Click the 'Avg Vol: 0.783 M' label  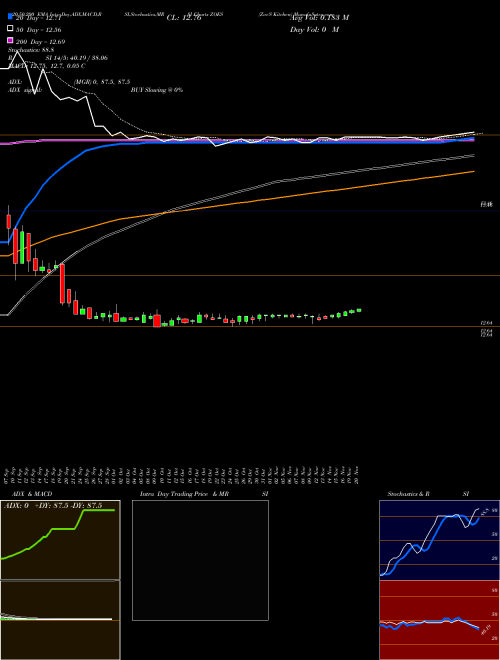click(x=320, y=18)
